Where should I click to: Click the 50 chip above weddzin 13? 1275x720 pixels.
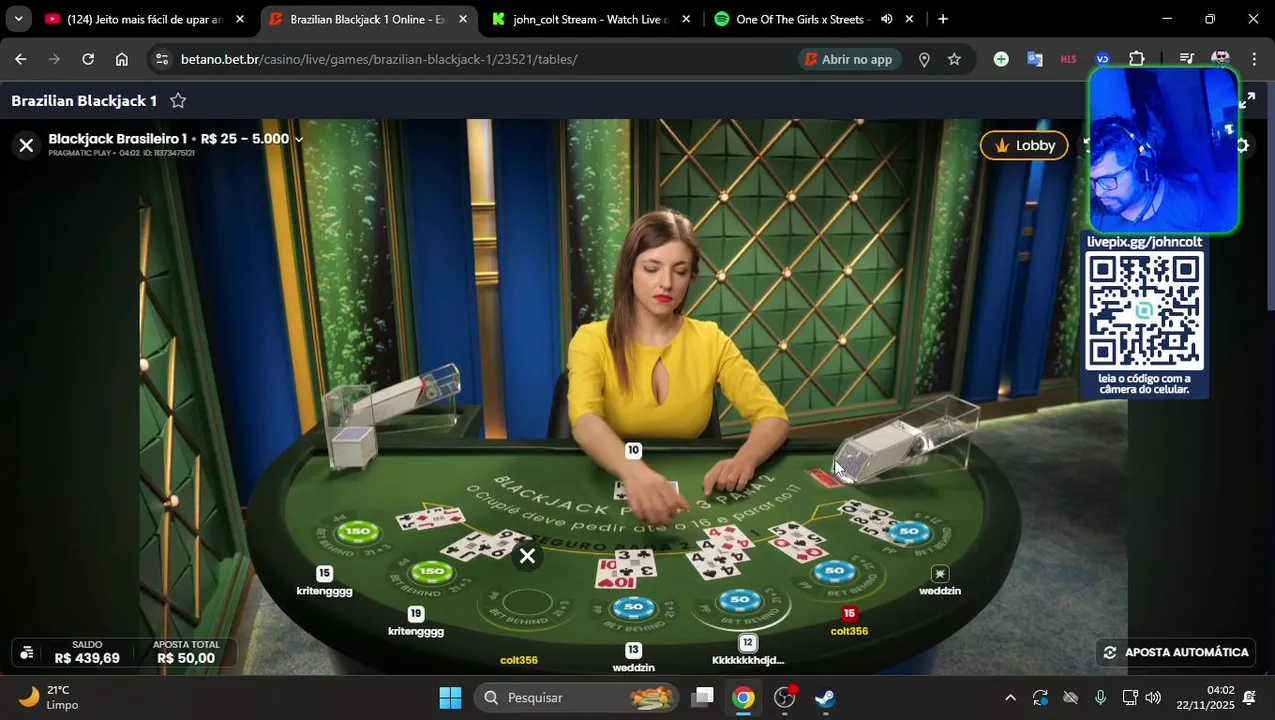pos(633,607)
